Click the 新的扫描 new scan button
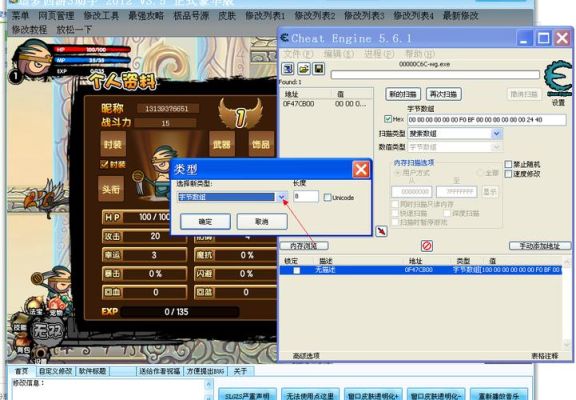Screen dimensions: 576x400 tap(403, 94)
